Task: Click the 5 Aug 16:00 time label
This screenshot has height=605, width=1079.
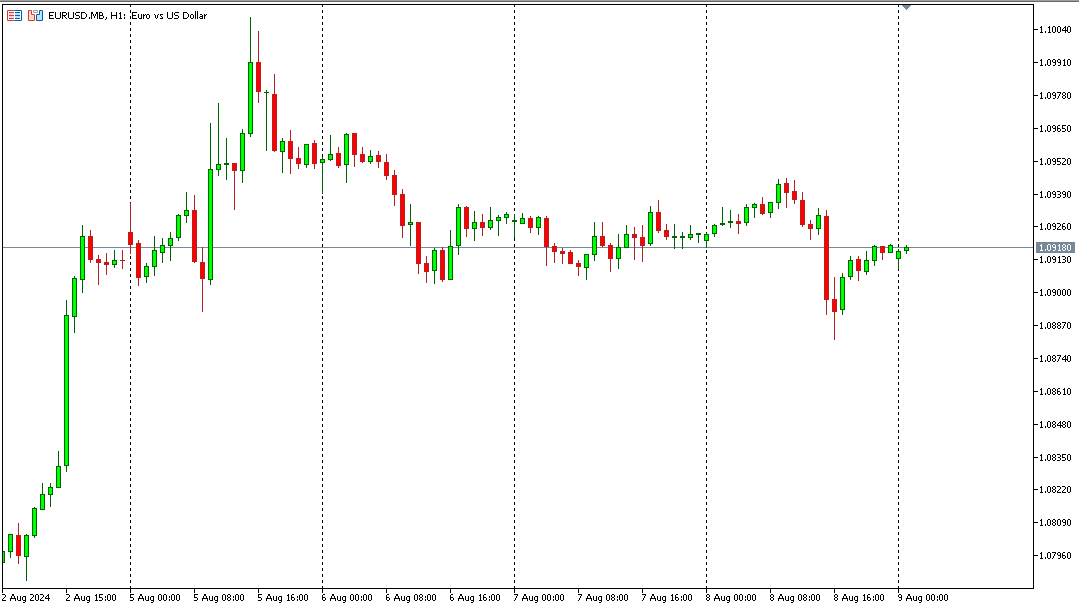Action: (x=283, y=597)
